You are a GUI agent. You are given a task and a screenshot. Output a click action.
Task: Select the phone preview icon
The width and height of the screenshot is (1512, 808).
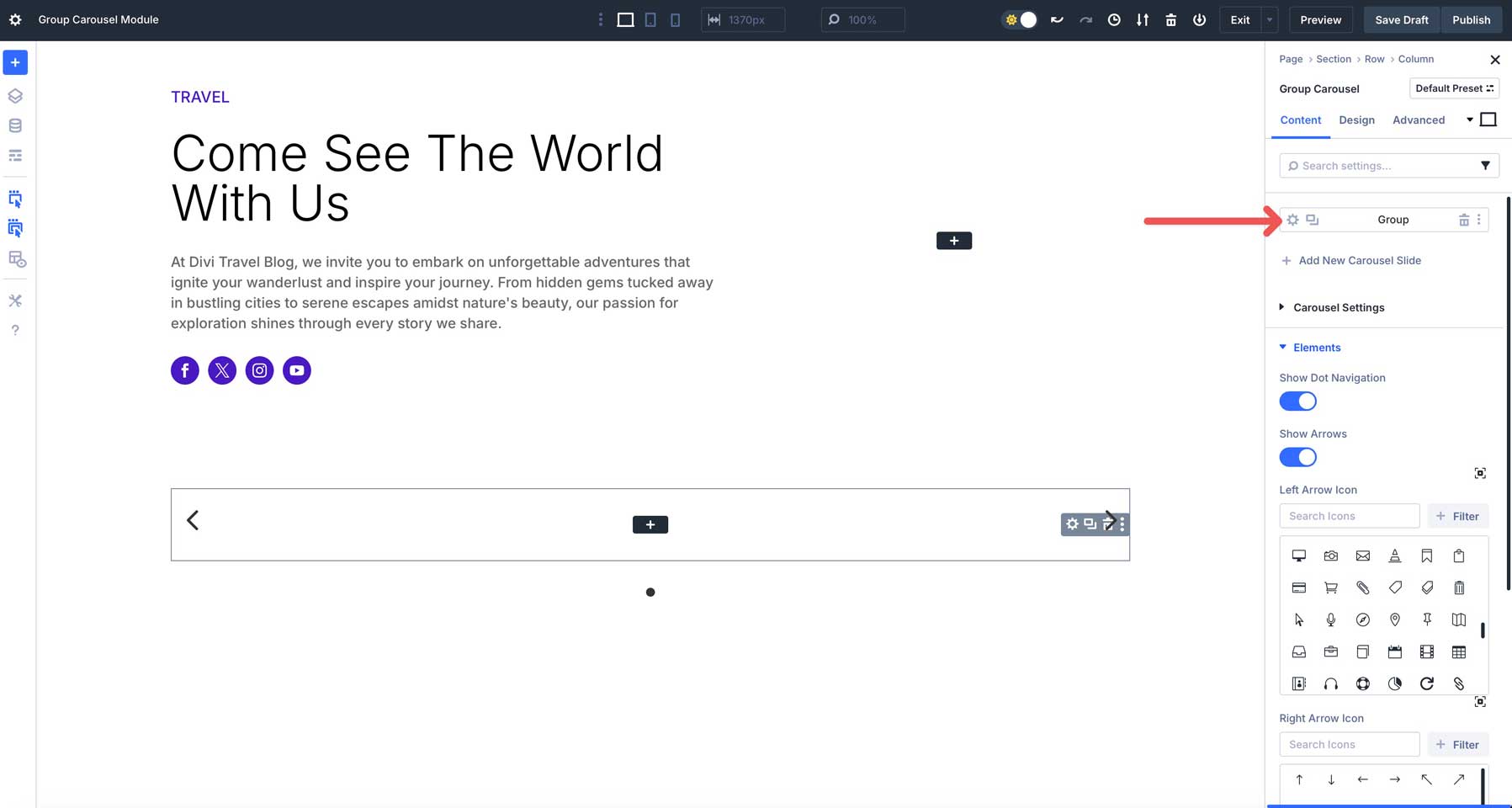click(x=676, y=19)
